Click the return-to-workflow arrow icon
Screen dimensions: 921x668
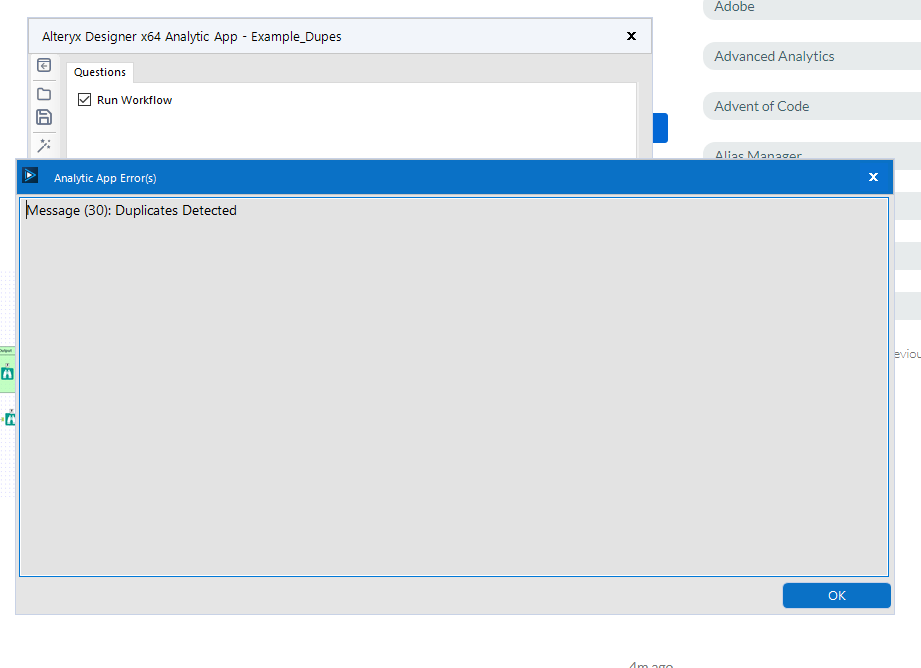(x=44, y=64)
